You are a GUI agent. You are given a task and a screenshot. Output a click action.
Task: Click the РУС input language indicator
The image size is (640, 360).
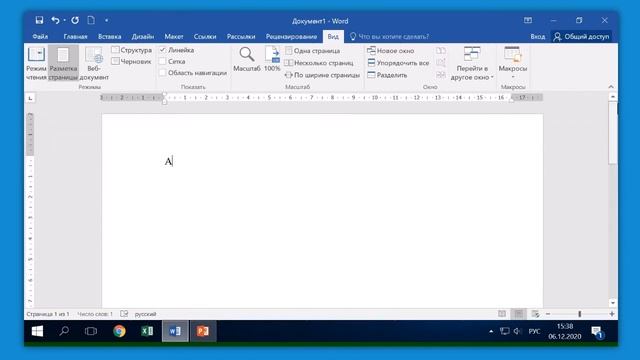tap(534, 331)
